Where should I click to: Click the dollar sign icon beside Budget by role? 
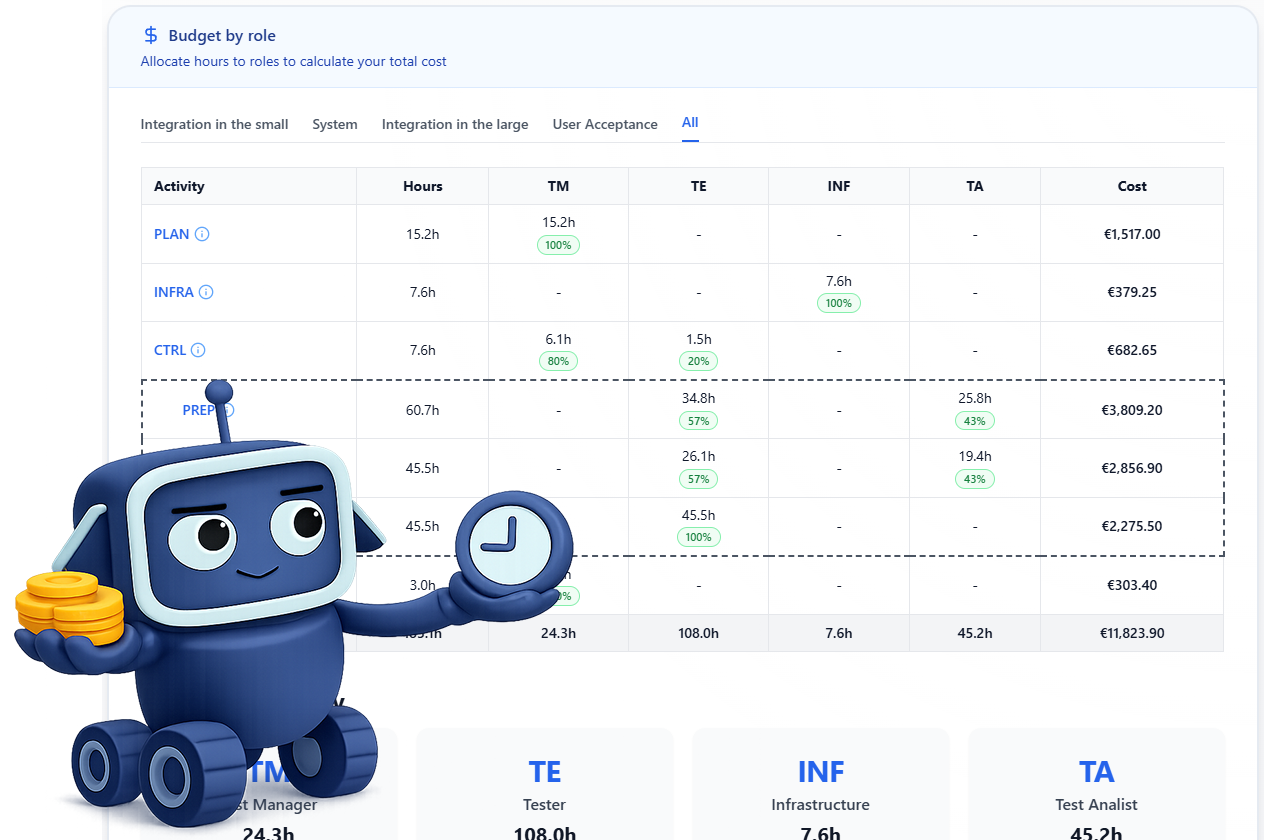tap(151, 36)
